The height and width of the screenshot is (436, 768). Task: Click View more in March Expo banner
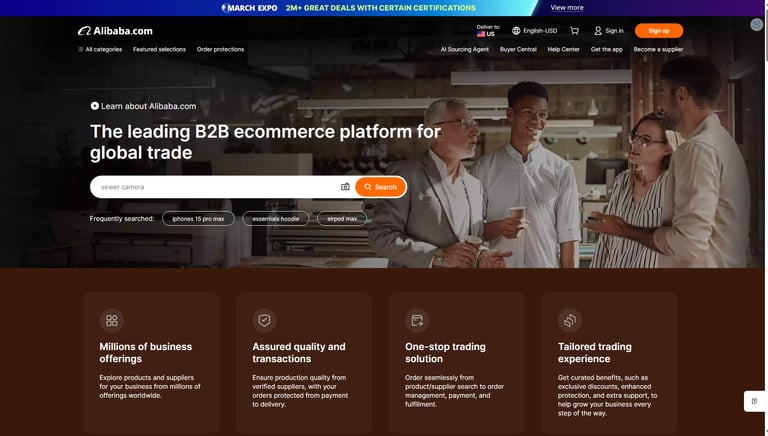pyautogui.click(x=567, y=8)
